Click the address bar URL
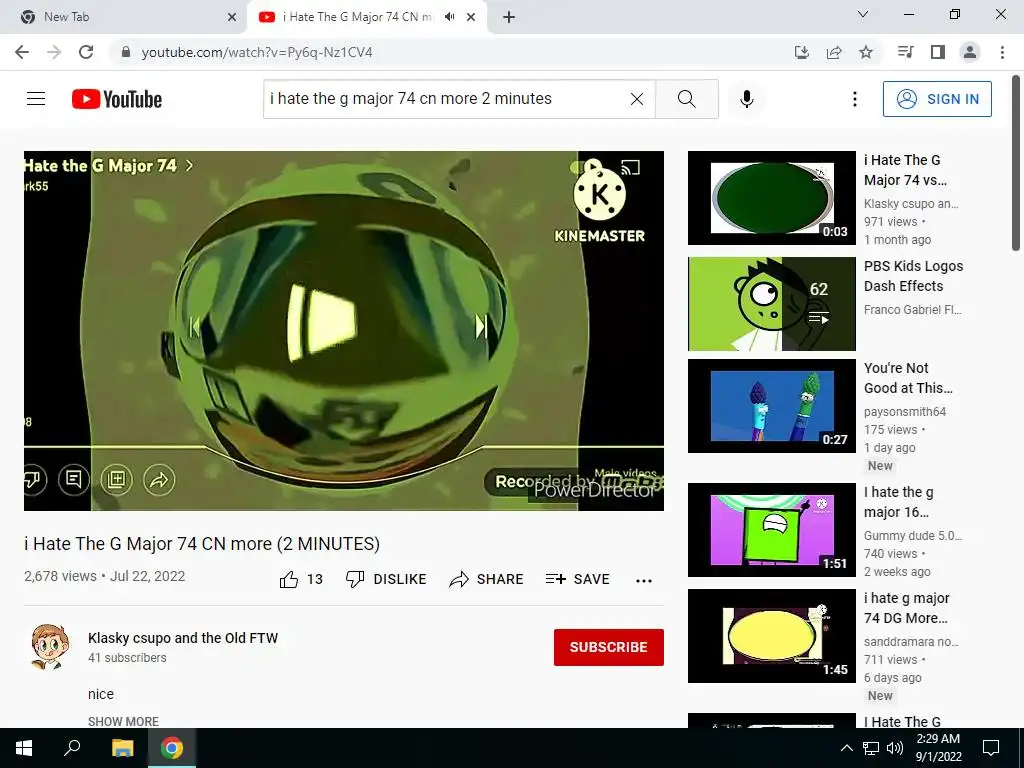 pyautogui.click(x=257, y=52)
